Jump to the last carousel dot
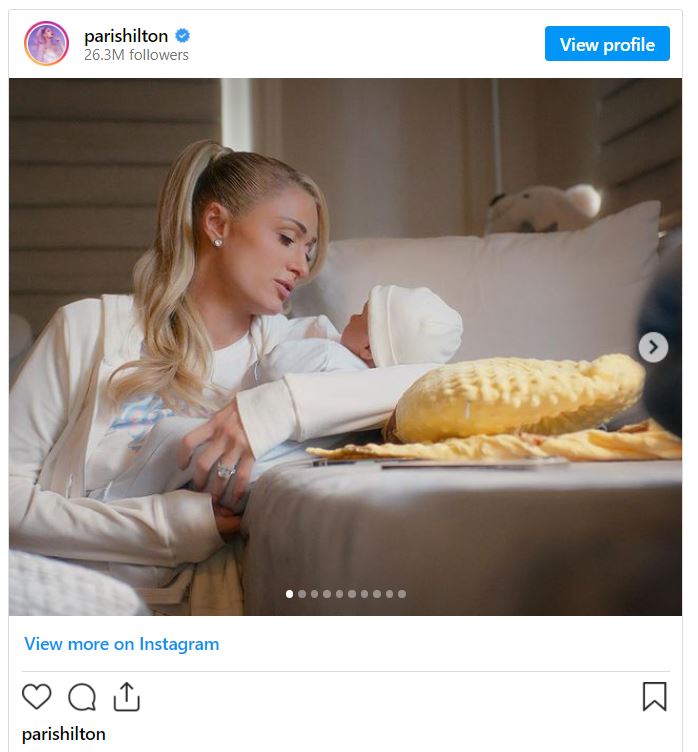This screenshot has width=698, height=752. coord(402,594)
